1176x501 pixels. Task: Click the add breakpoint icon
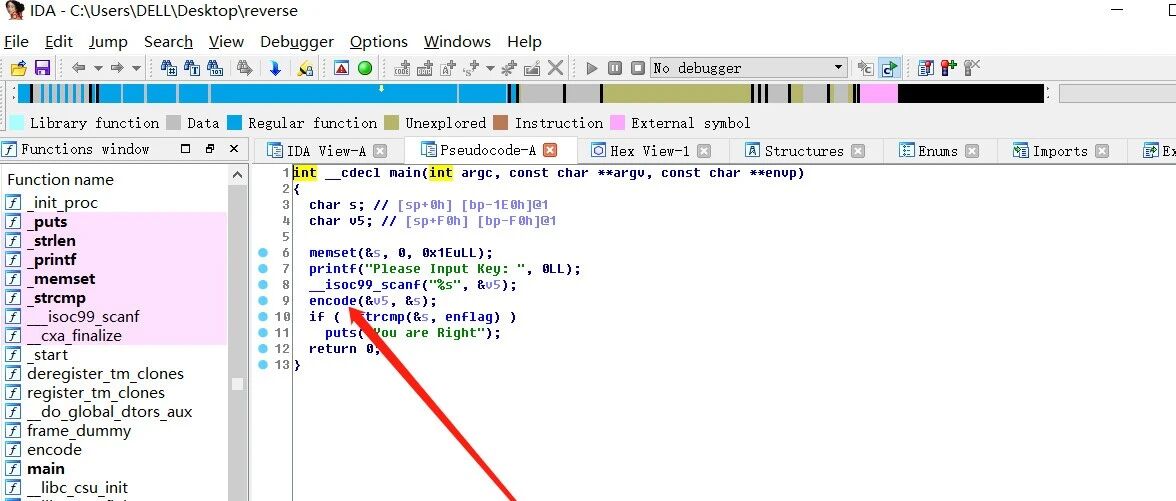click(x=949, y=68)
